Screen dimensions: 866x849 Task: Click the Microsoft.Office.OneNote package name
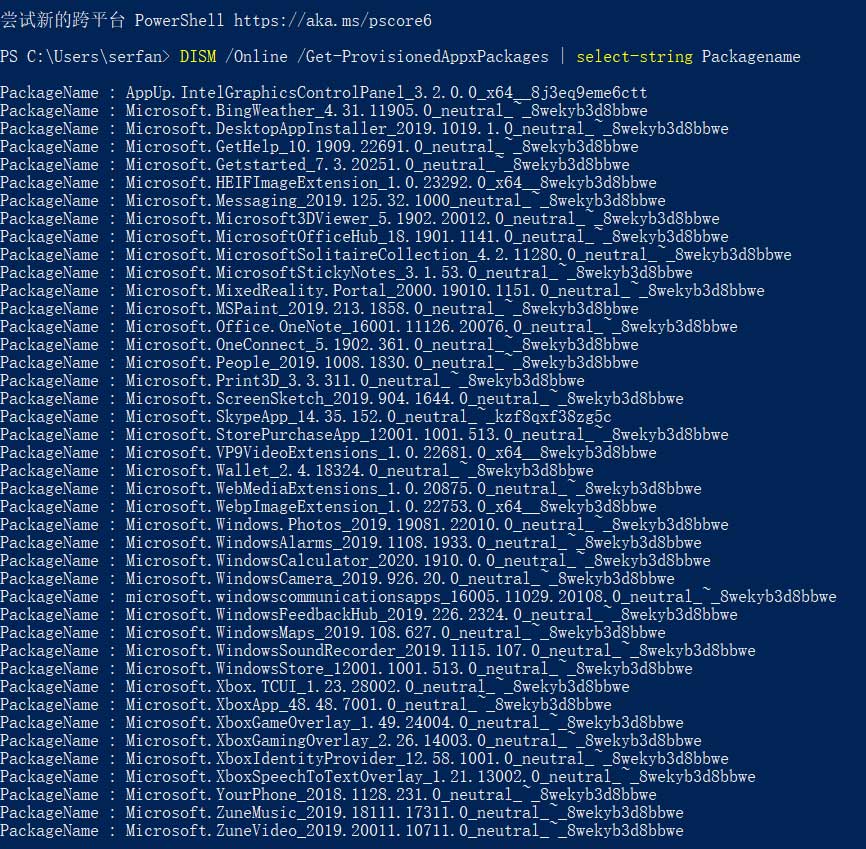click(x=431, y=327)
